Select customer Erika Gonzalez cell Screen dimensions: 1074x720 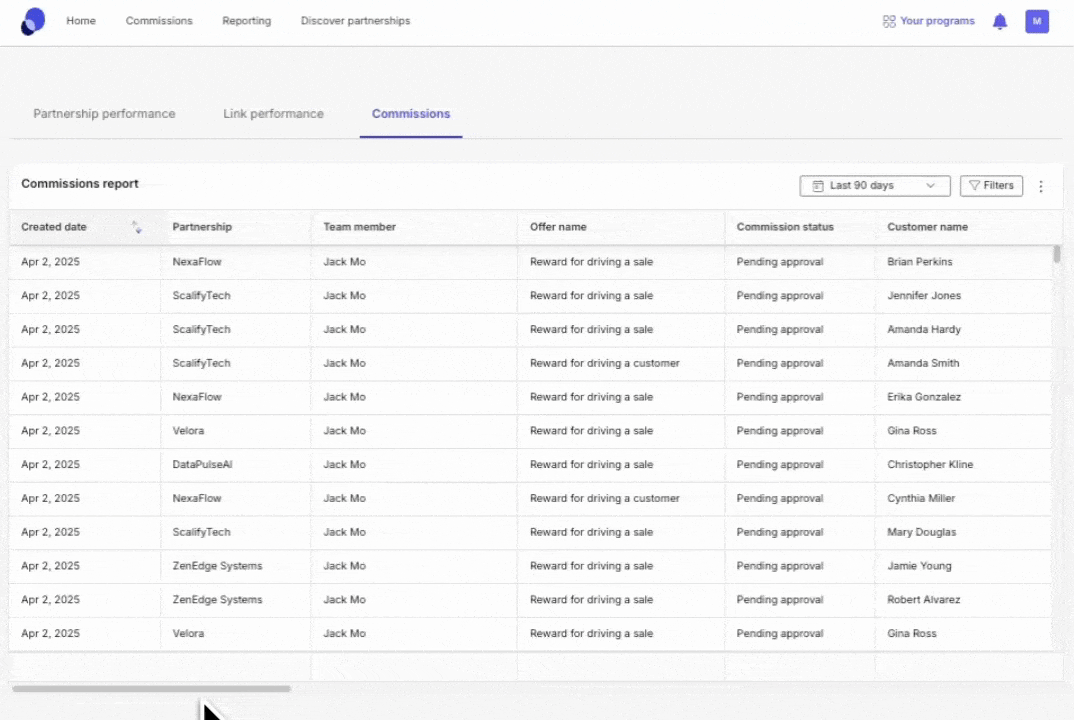tap(924, 397)
